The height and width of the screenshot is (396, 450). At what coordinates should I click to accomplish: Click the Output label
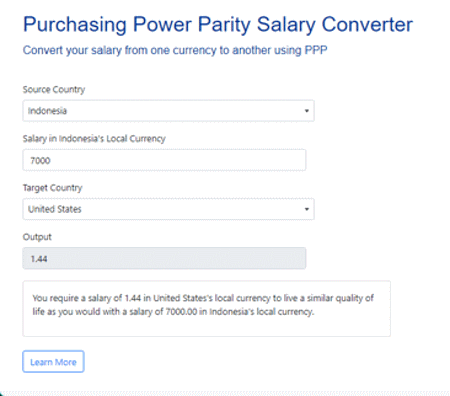coord(37,237)
